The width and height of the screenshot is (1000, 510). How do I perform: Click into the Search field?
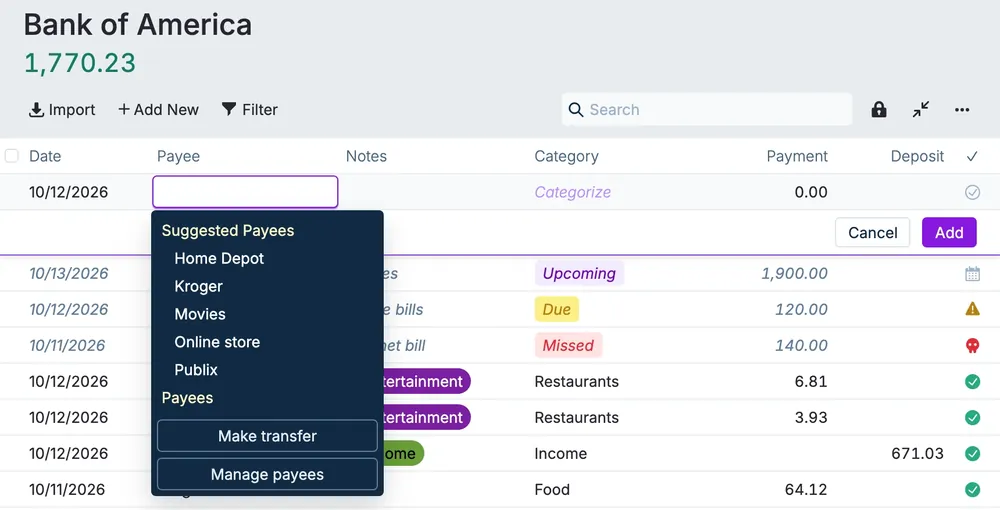tap(707, 110)
